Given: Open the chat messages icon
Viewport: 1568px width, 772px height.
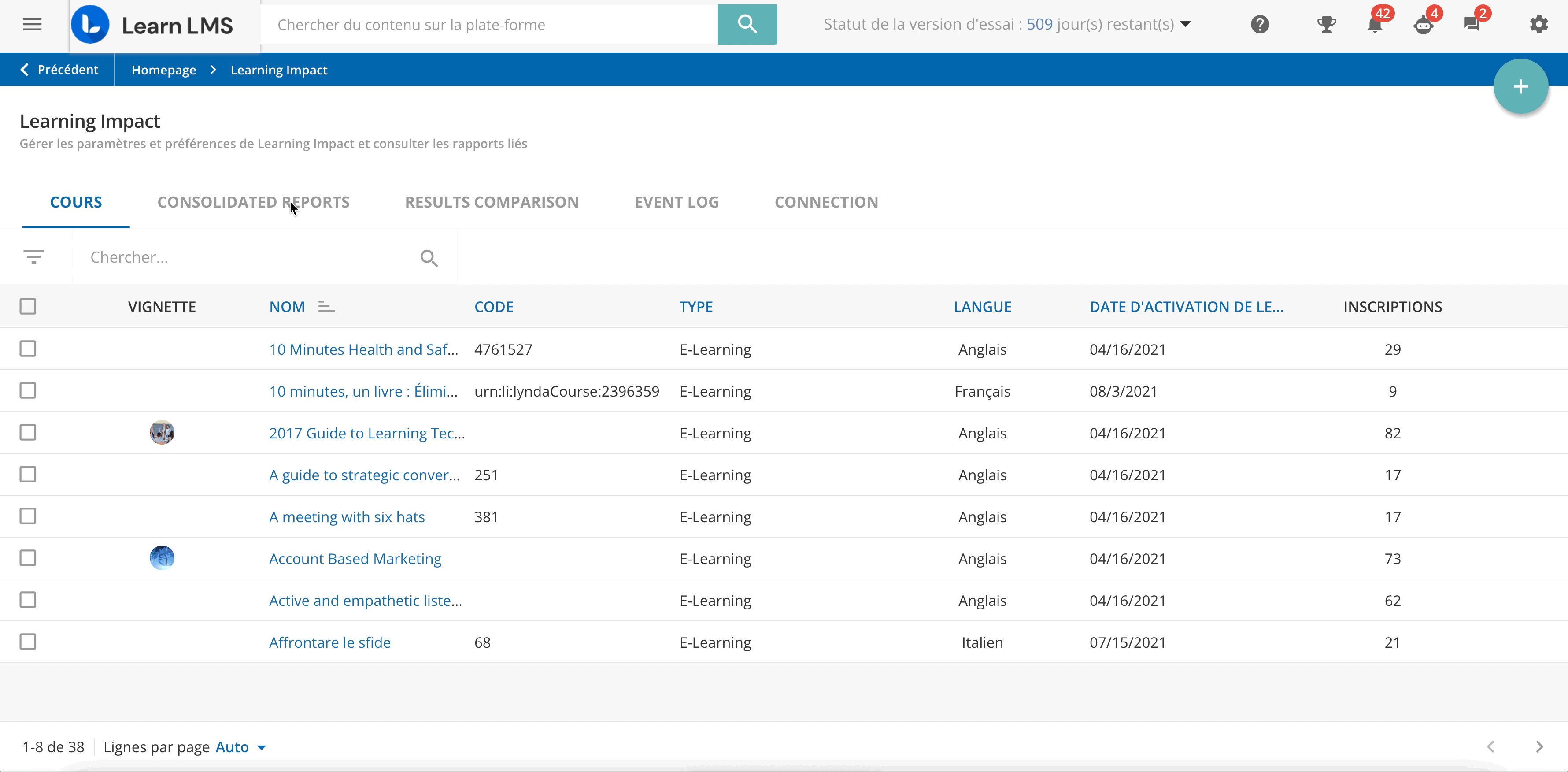Looking at the screenshot, I should pyautogui.click(x=1472, y=25).
